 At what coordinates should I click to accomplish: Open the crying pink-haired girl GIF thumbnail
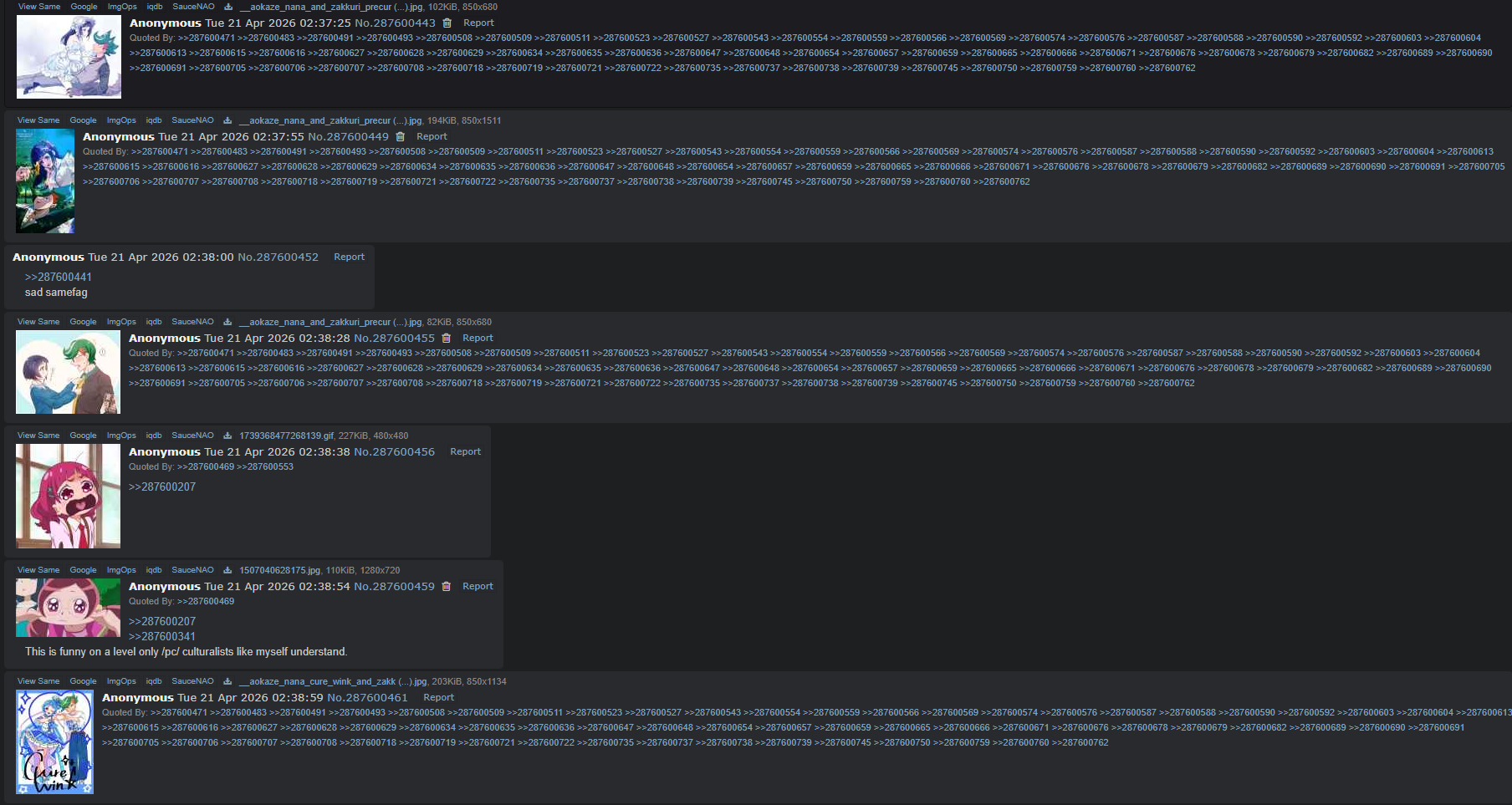pyautogui.click(x=68, y=496)
